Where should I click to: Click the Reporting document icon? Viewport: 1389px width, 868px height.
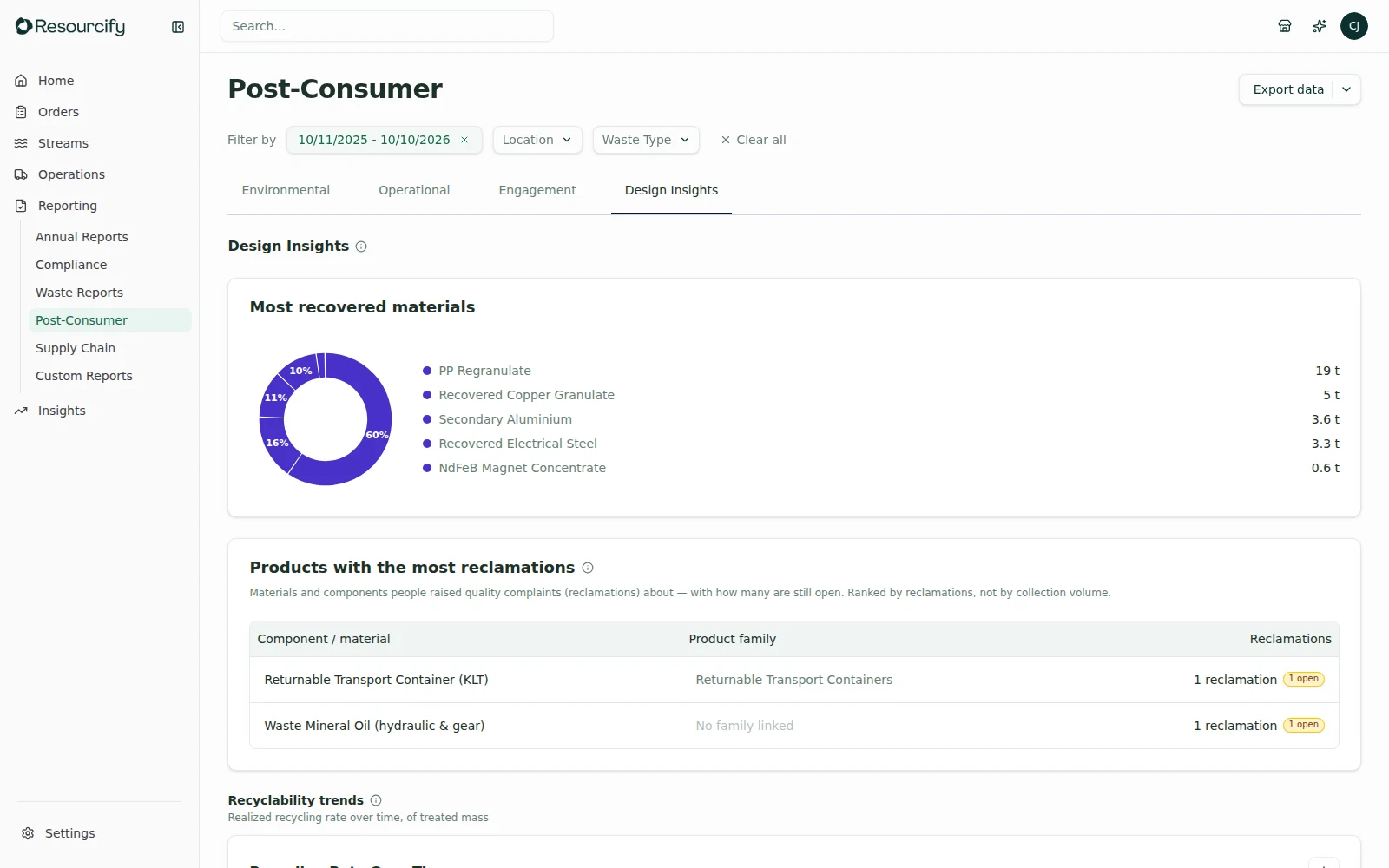pyautogui.click(x=21, y=206)
